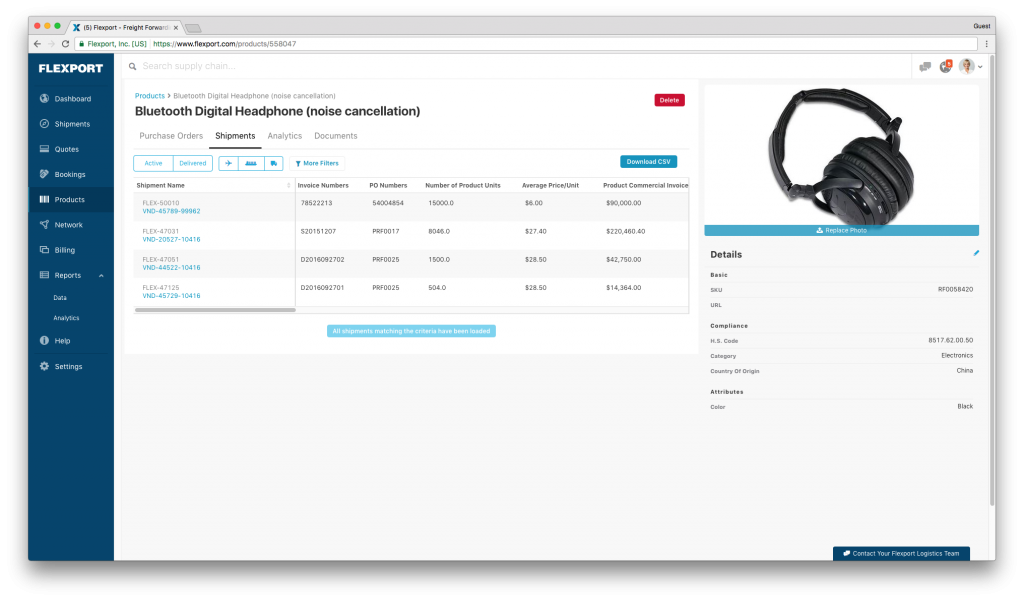Click the browser back arrow

click(x=37, y=44)
